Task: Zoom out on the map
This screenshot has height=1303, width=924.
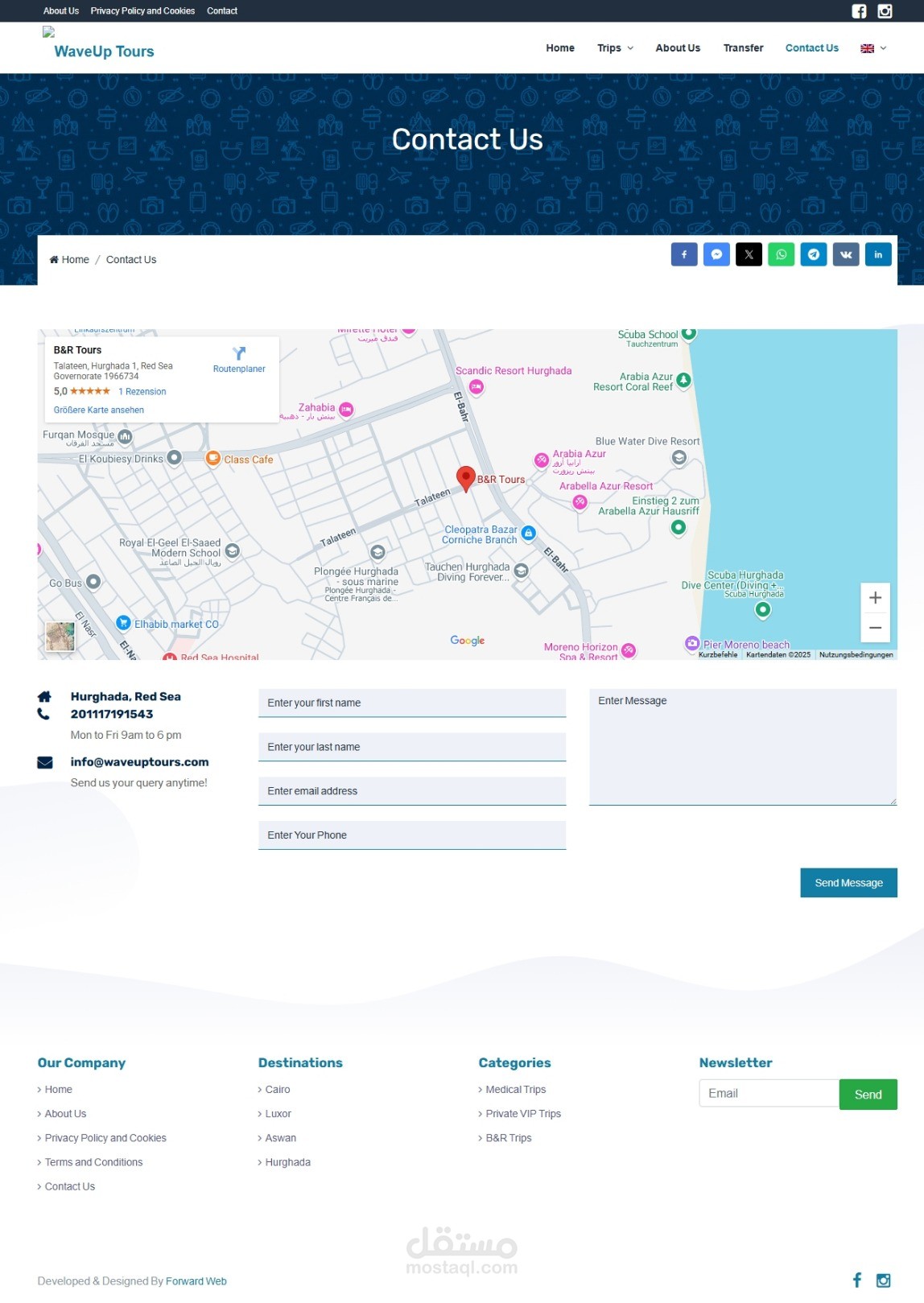Action: coord(875,628)
